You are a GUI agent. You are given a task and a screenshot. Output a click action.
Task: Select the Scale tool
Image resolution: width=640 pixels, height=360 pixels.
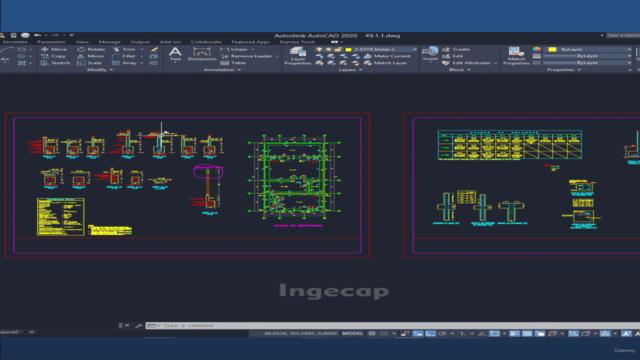[89, 63]
